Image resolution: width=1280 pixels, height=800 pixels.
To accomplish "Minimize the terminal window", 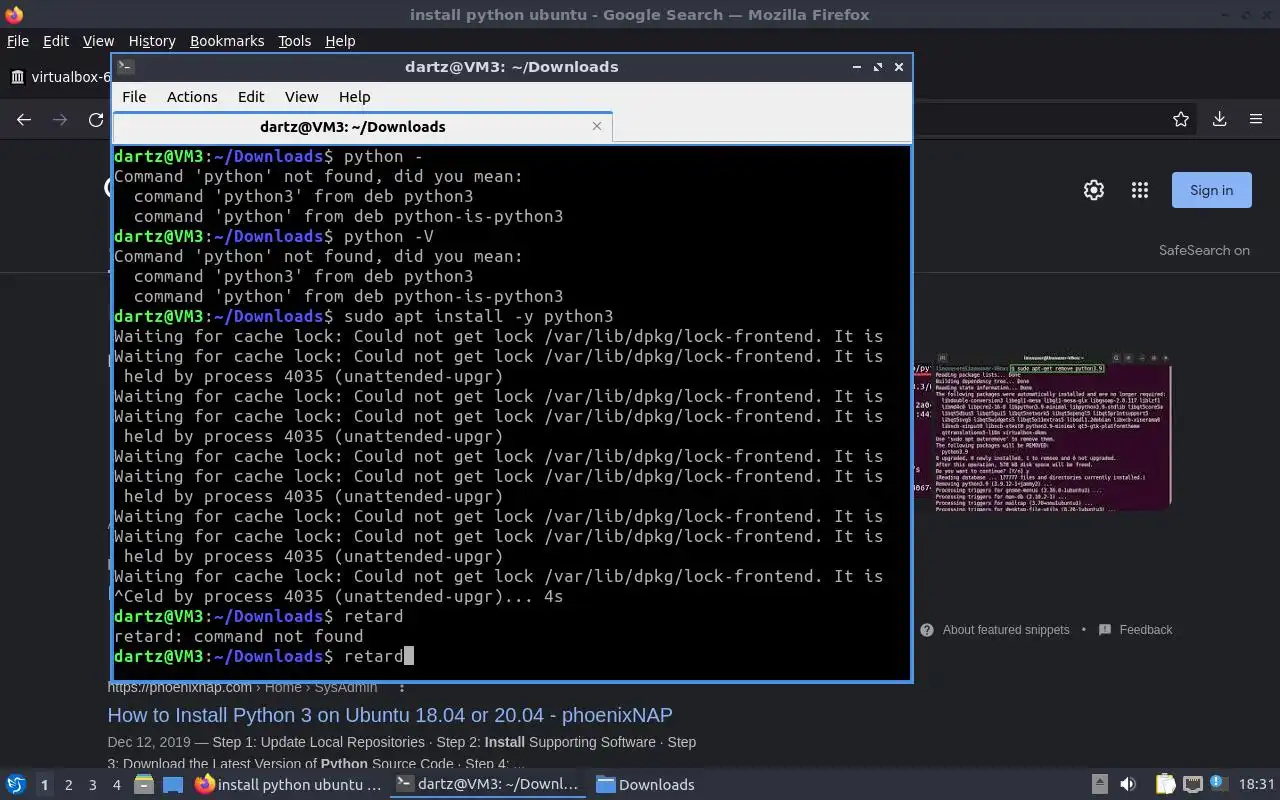I will pyautogui.click(x=857, y=67).
